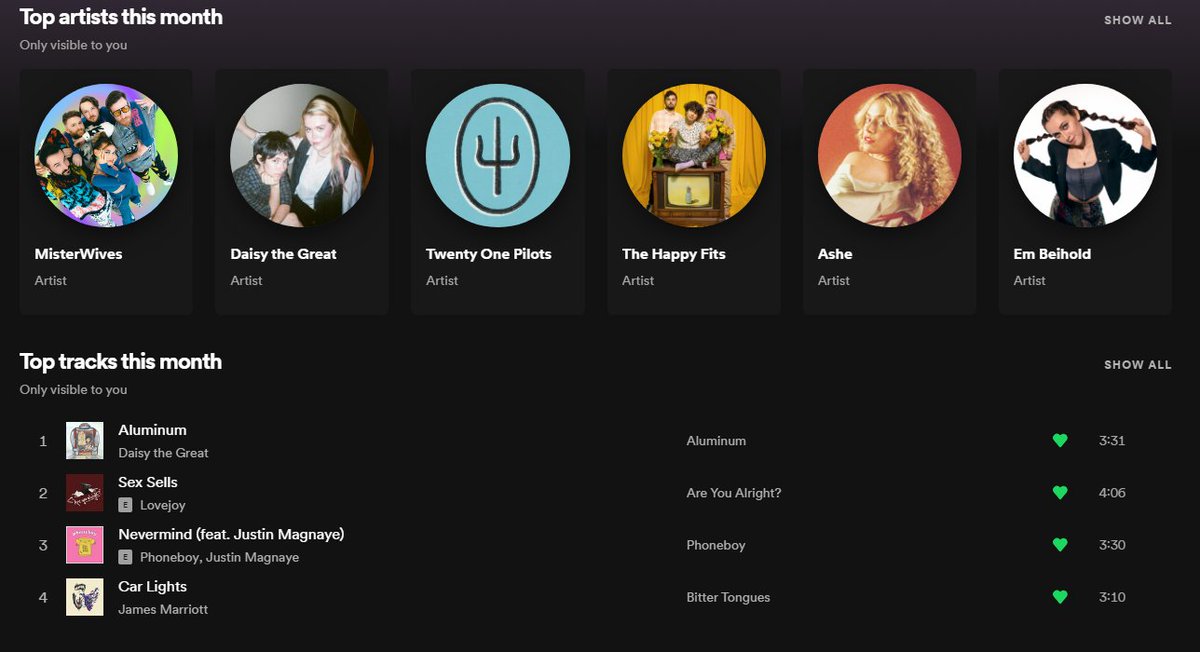This screenshot has height=652, width=1200.
Task: Click track number 2 in the list
Action: coord(43,493)
